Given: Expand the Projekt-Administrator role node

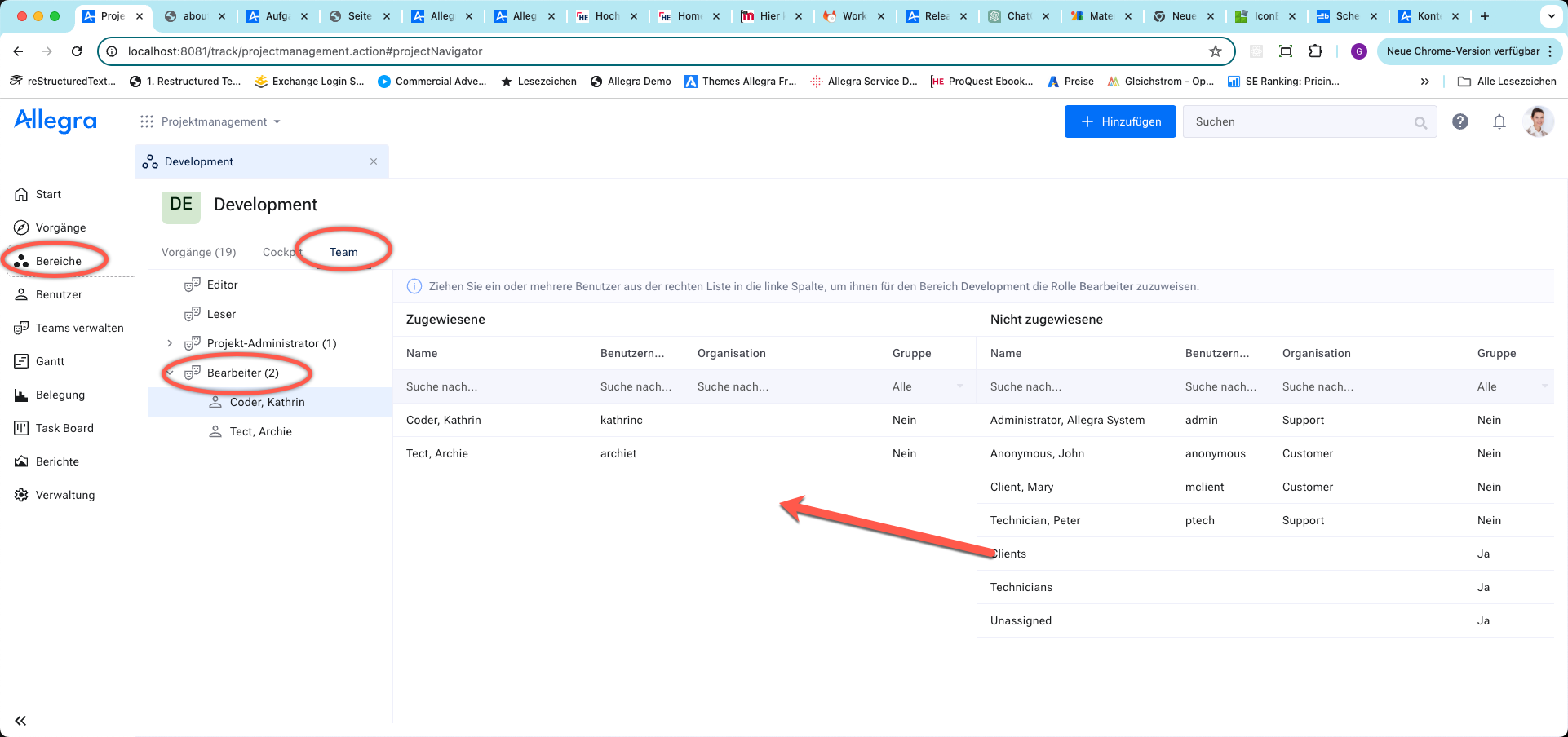Looking at the screenshot, I should pos(170,343).
